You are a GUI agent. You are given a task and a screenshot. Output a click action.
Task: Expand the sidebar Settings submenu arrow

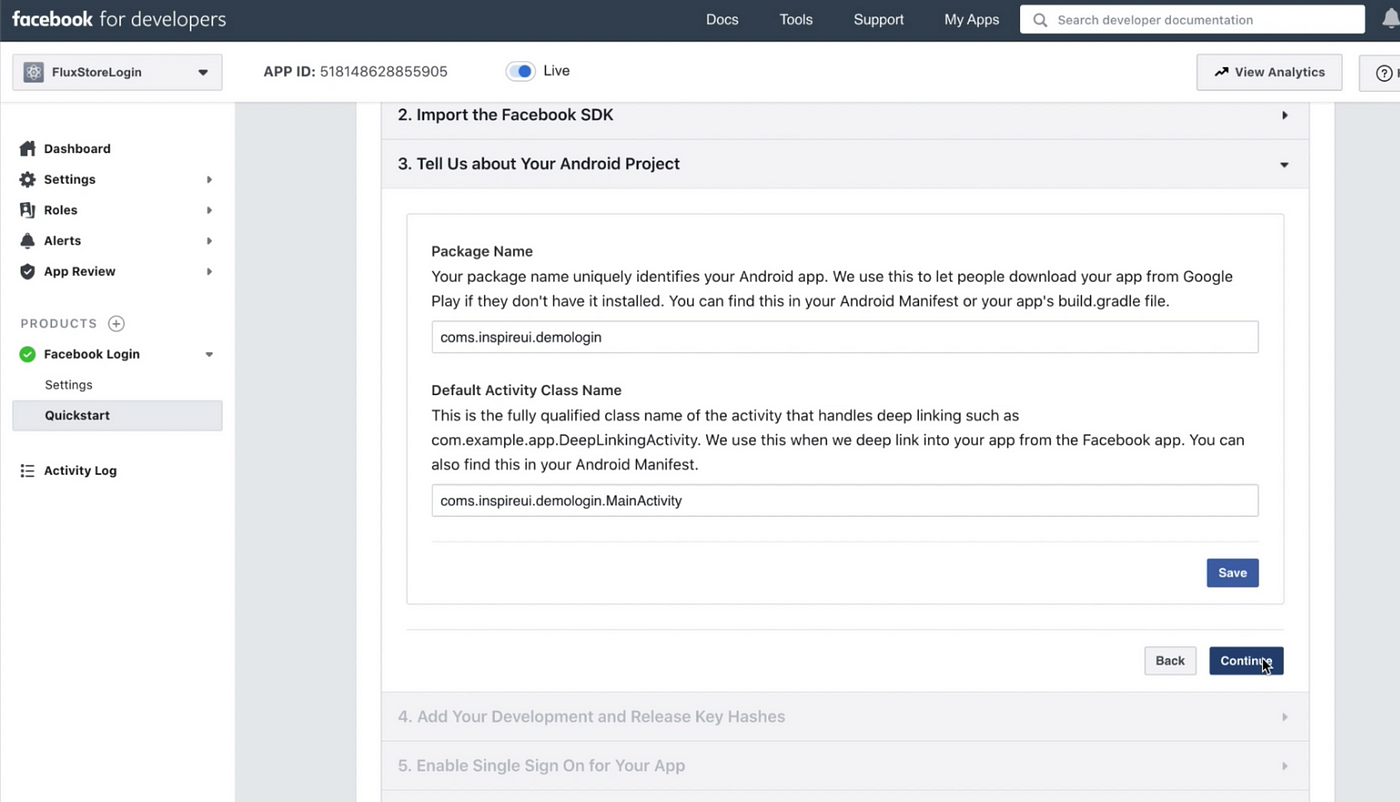(209, 180)
